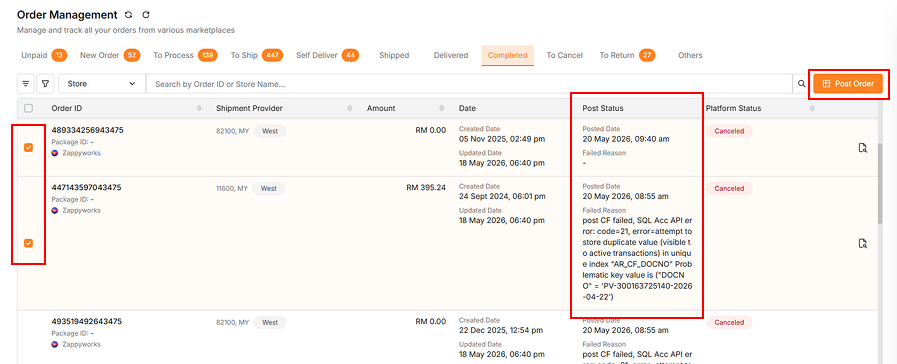Click posted date 20 May 2026, 09:40 am
This screenshot has width=897, height=364.
pos(626,139)
